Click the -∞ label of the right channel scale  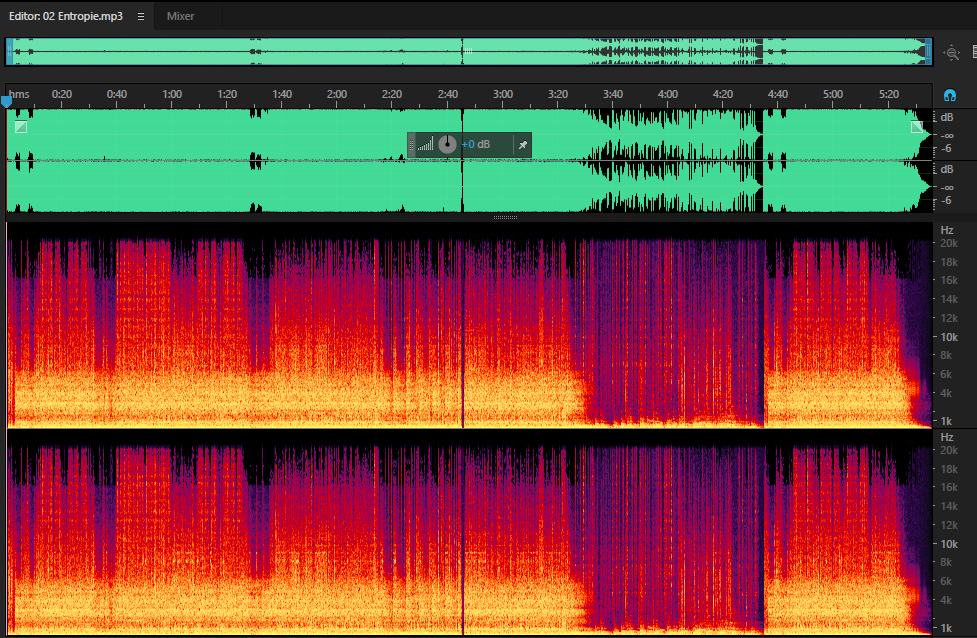pyautogui.click(x=946, y=188)
